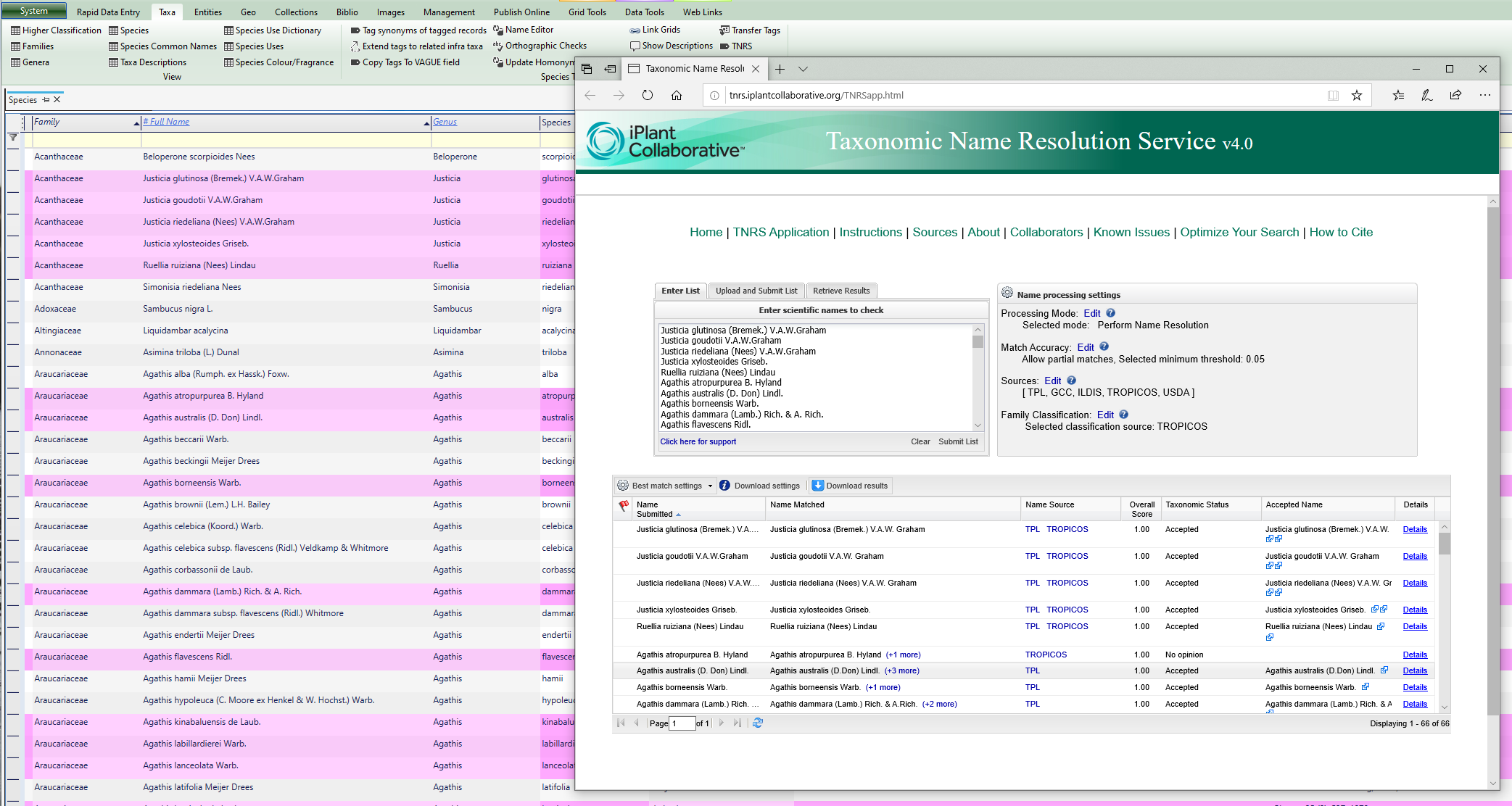Image resolution: width=1512 pixels, height=806 pixels.
Task: Refresh the TNRS results grid
Action: click(758, 723)
